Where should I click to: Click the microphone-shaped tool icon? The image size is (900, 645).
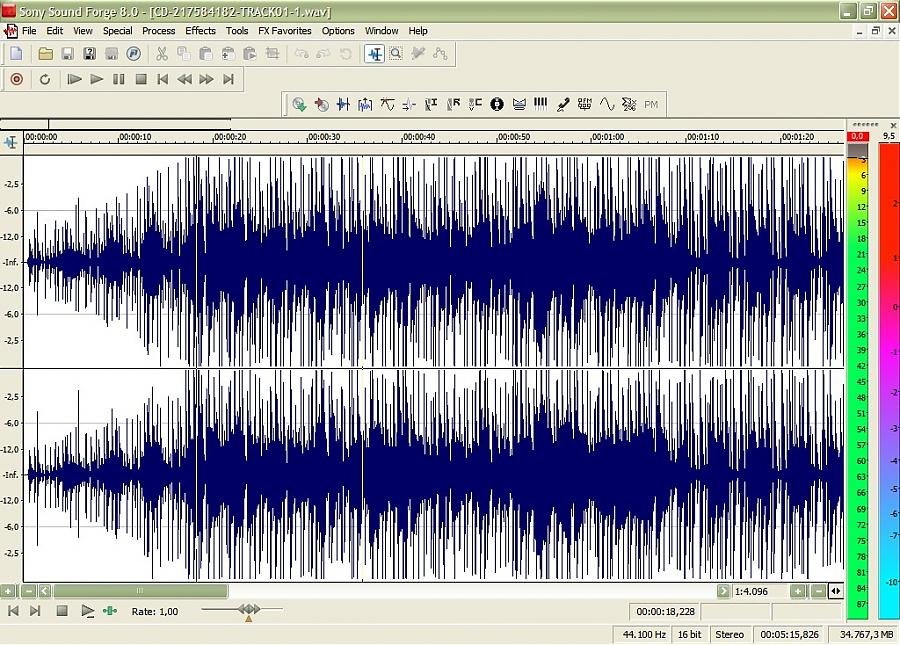point(563,104)
